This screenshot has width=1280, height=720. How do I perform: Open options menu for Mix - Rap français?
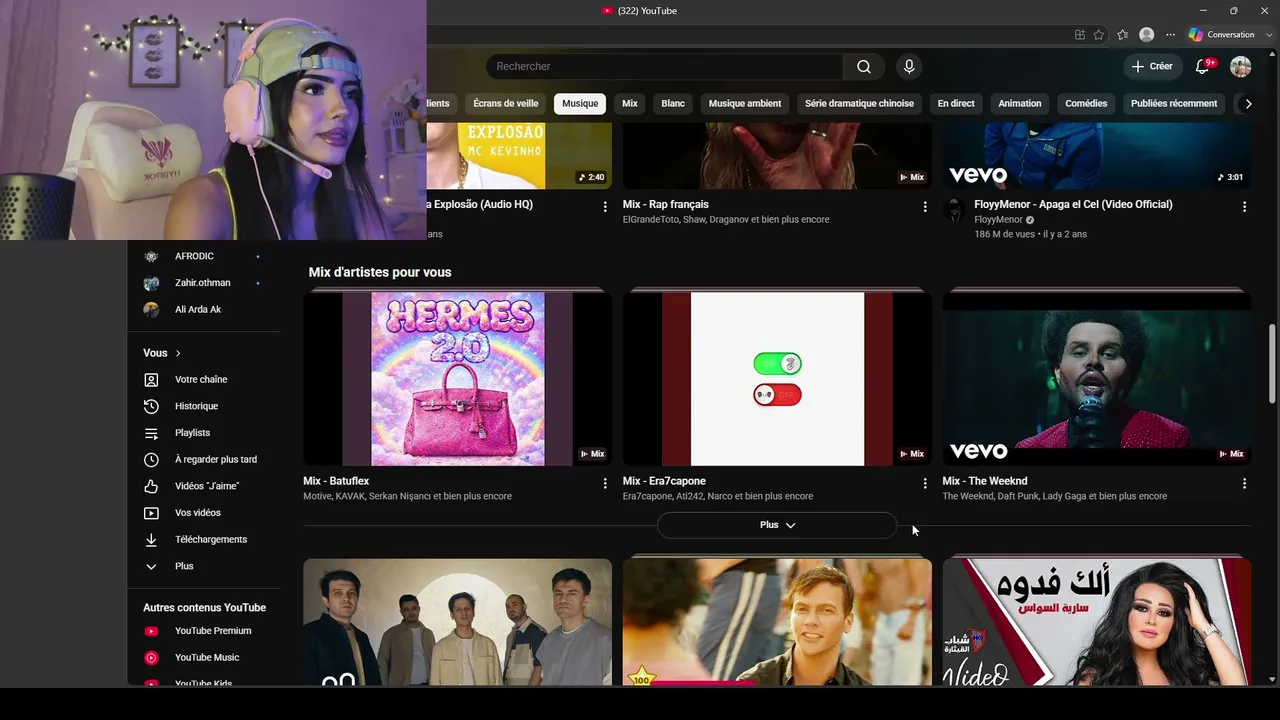(925, 206)
